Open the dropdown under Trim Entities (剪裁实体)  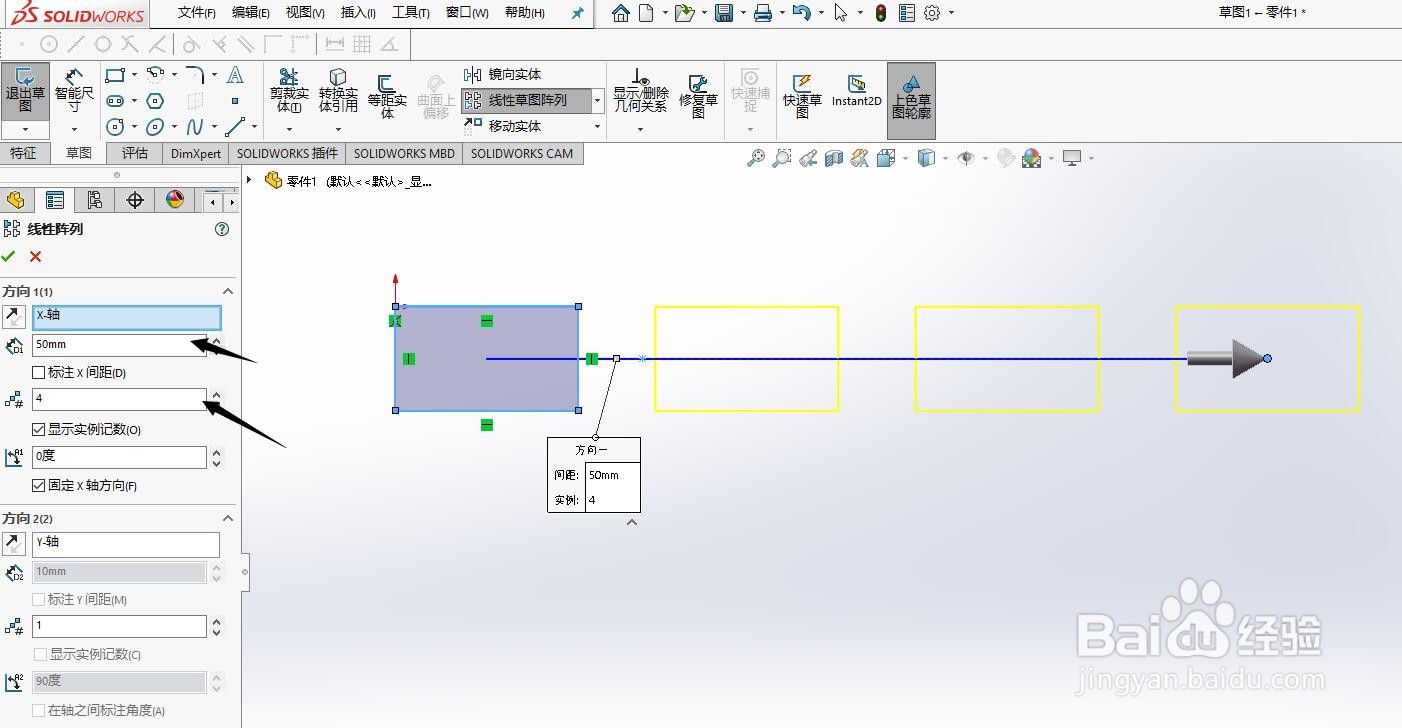[289, 128]
